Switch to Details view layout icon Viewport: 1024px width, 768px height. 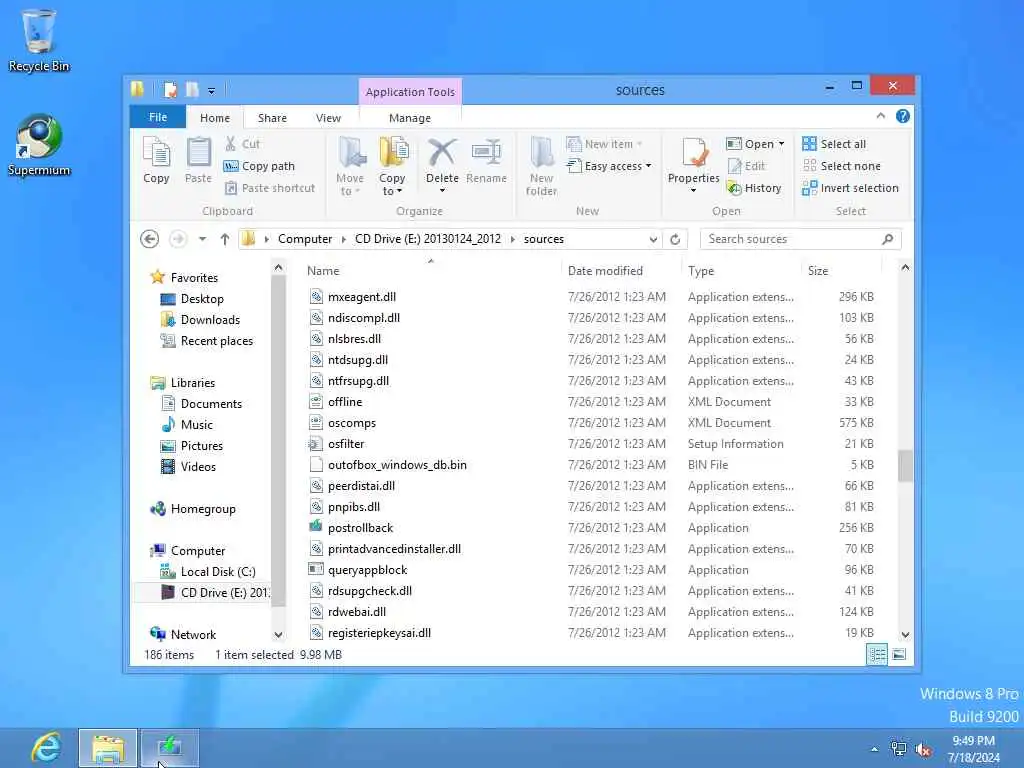[876, 654]
